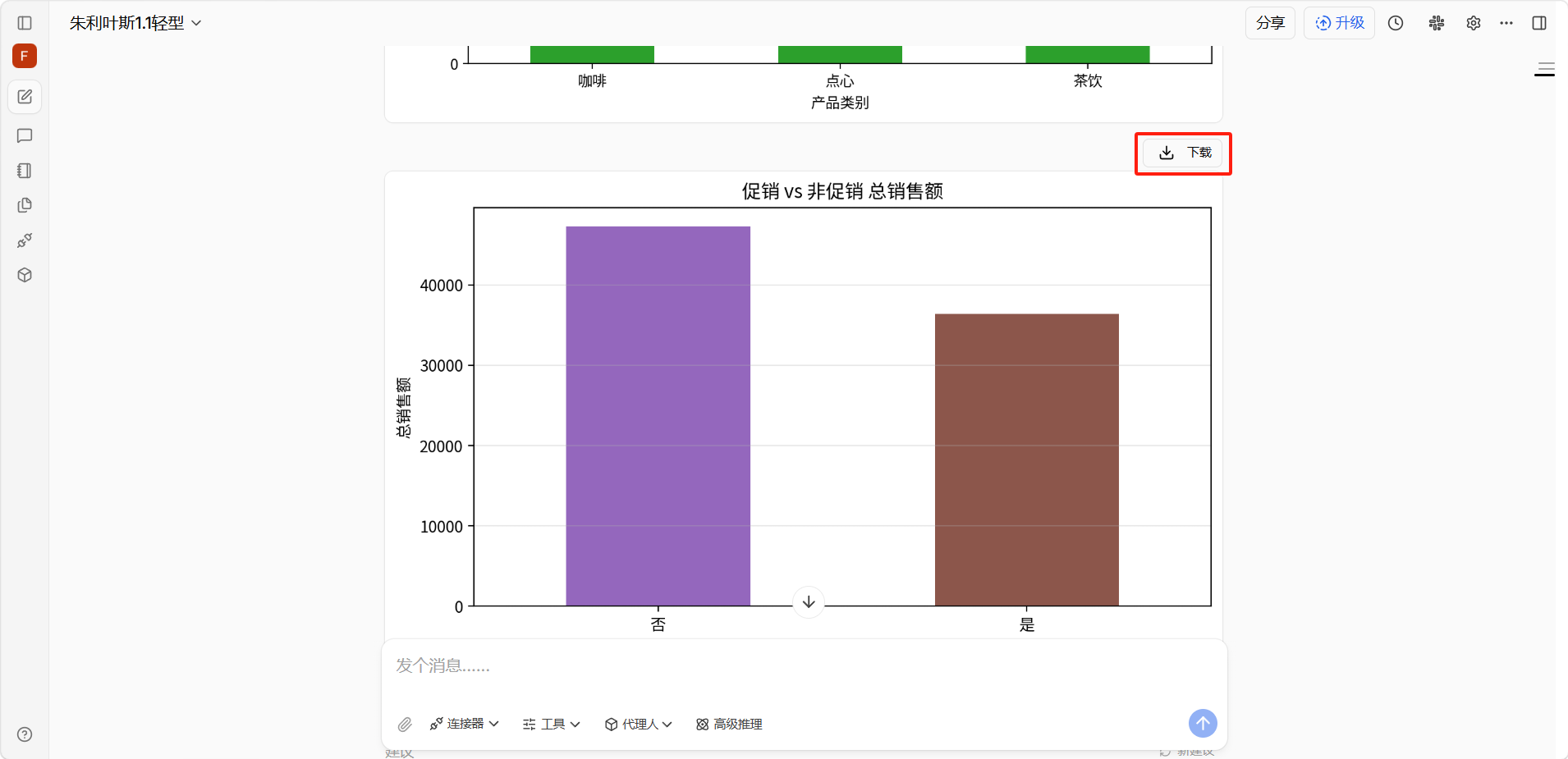1568x759 pixels.
Task: Open more options ellipsis menu
Action: point(1506,23)
